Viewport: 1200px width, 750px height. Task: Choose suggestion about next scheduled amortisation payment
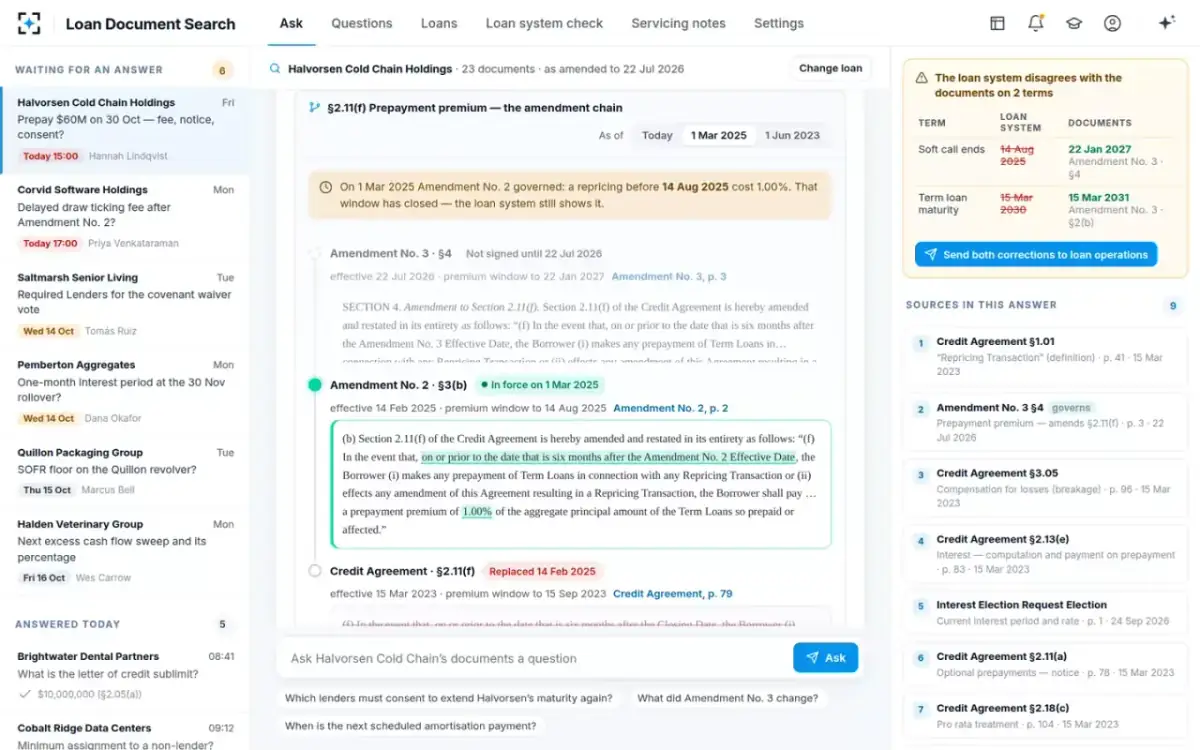pyautogui.click(x=410, y=726)
